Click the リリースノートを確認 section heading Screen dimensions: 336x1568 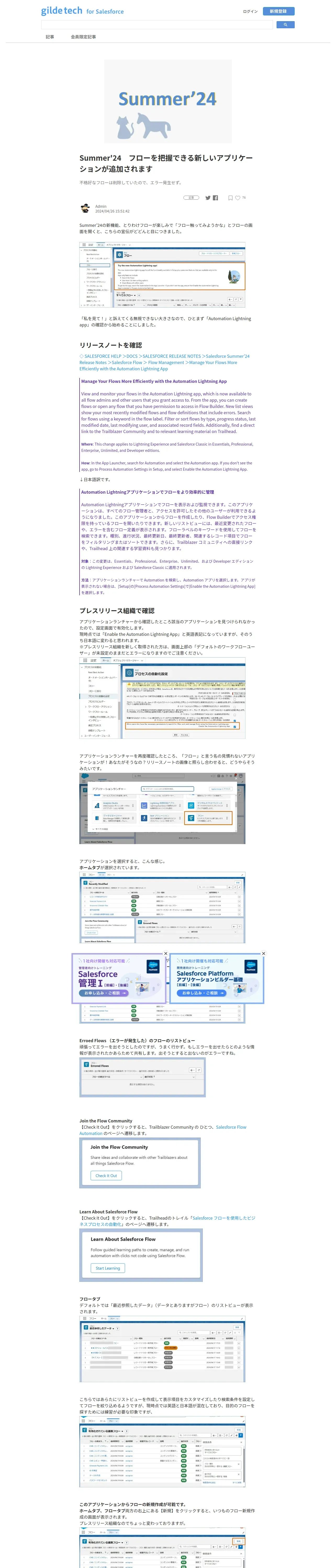click(110, 345)
